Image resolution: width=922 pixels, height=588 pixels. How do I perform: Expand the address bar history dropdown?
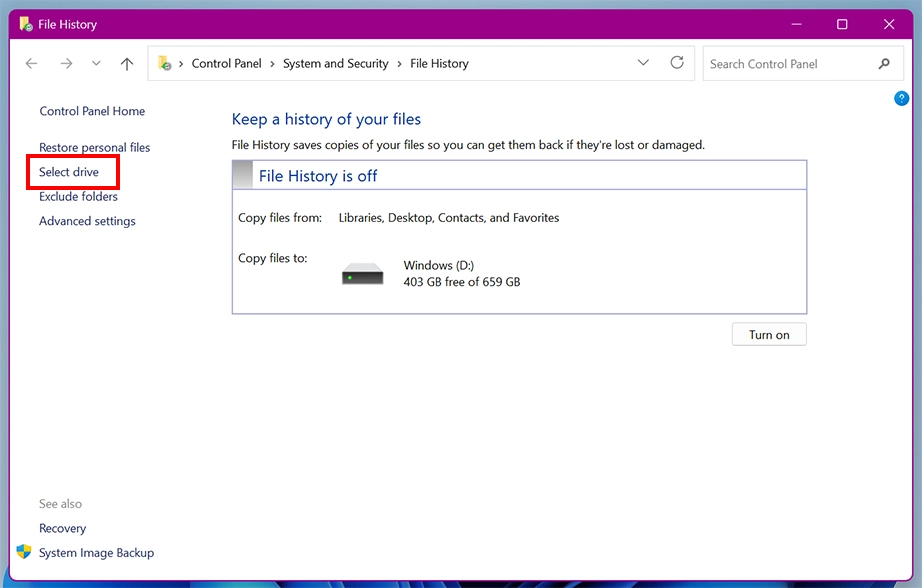643,62
